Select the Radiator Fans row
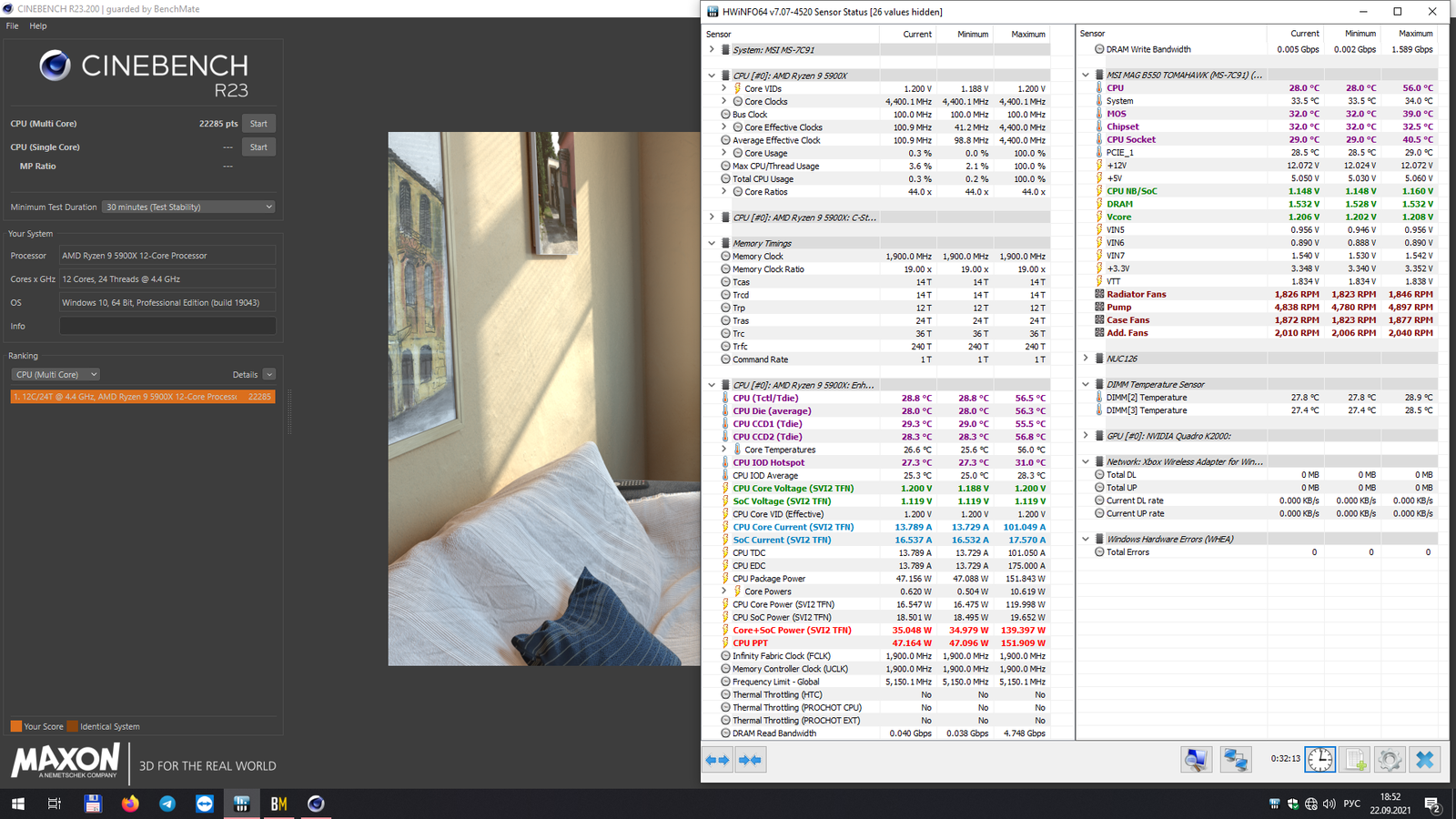The height and width of the screenshot is (819, 1456). tap(1257, 295)
